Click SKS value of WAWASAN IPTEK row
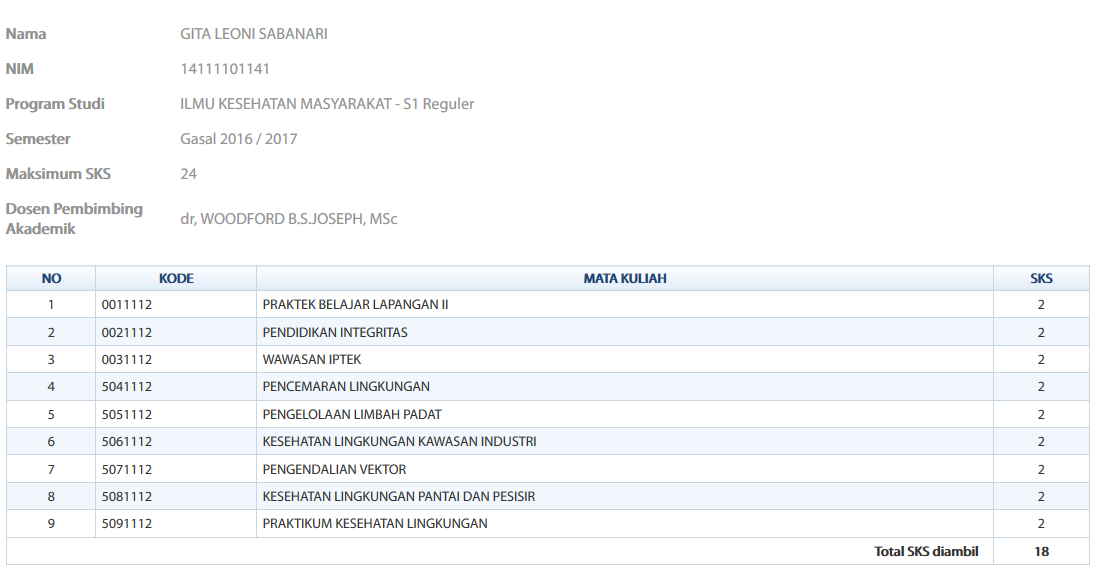1100x577 pixels. [1041, 359]
